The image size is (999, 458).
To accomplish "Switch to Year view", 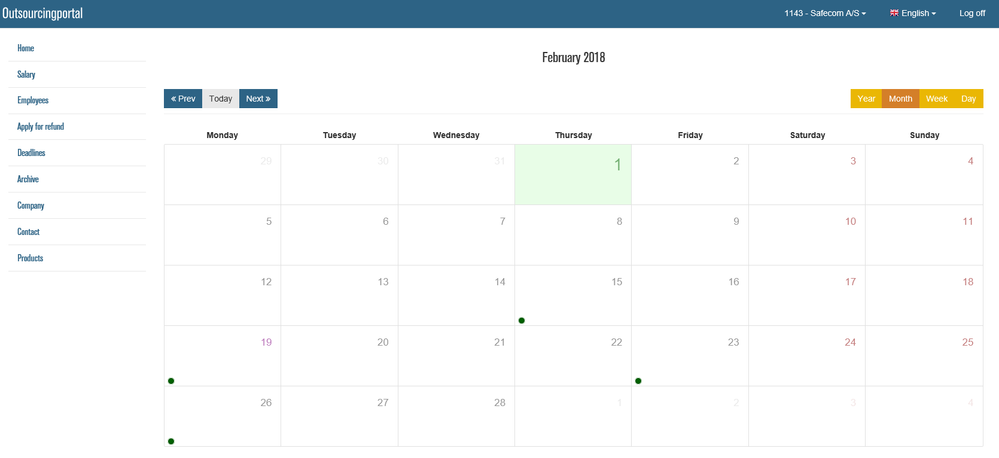I will click(x=866, y=99).
